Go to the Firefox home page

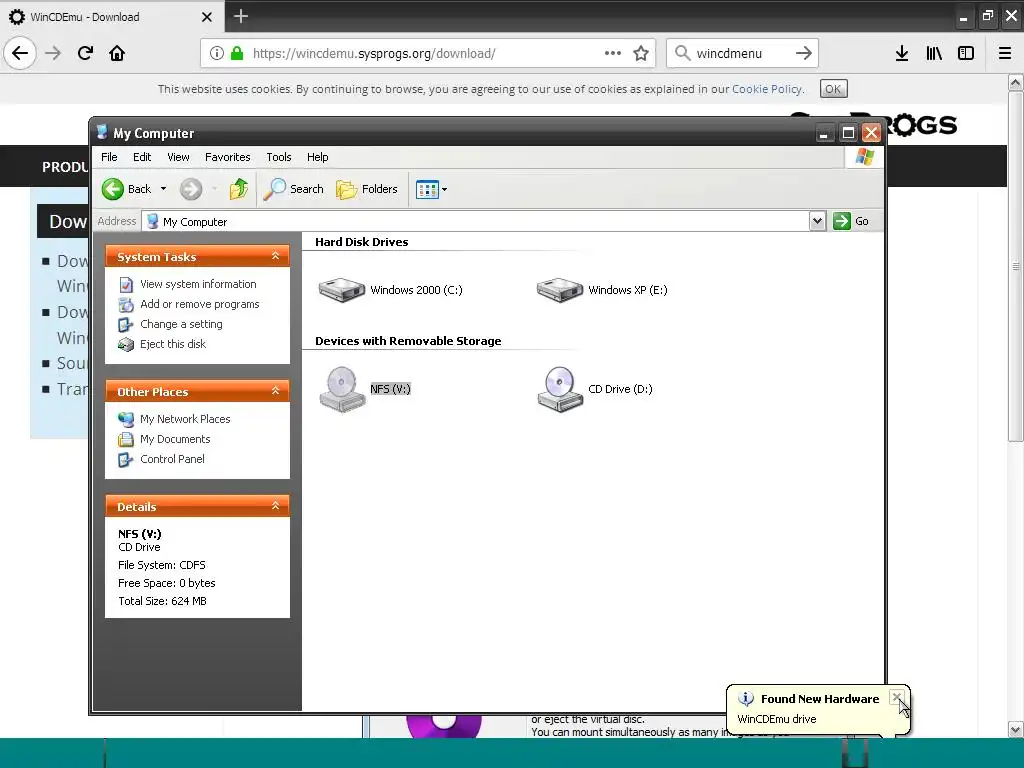pyautogui.click(x=117, y=53)
